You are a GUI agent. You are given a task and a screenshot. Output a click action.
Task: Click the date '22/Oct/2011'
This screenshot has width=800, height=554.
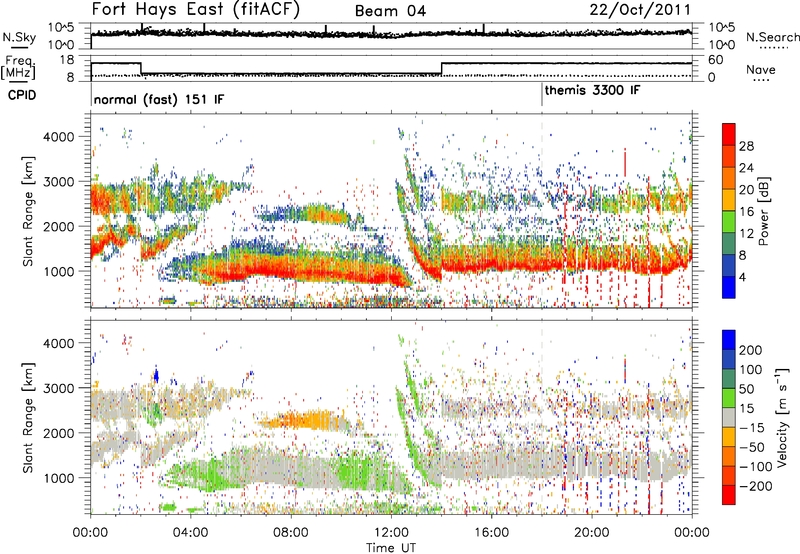pyautogui.click(x=640, y=10)
